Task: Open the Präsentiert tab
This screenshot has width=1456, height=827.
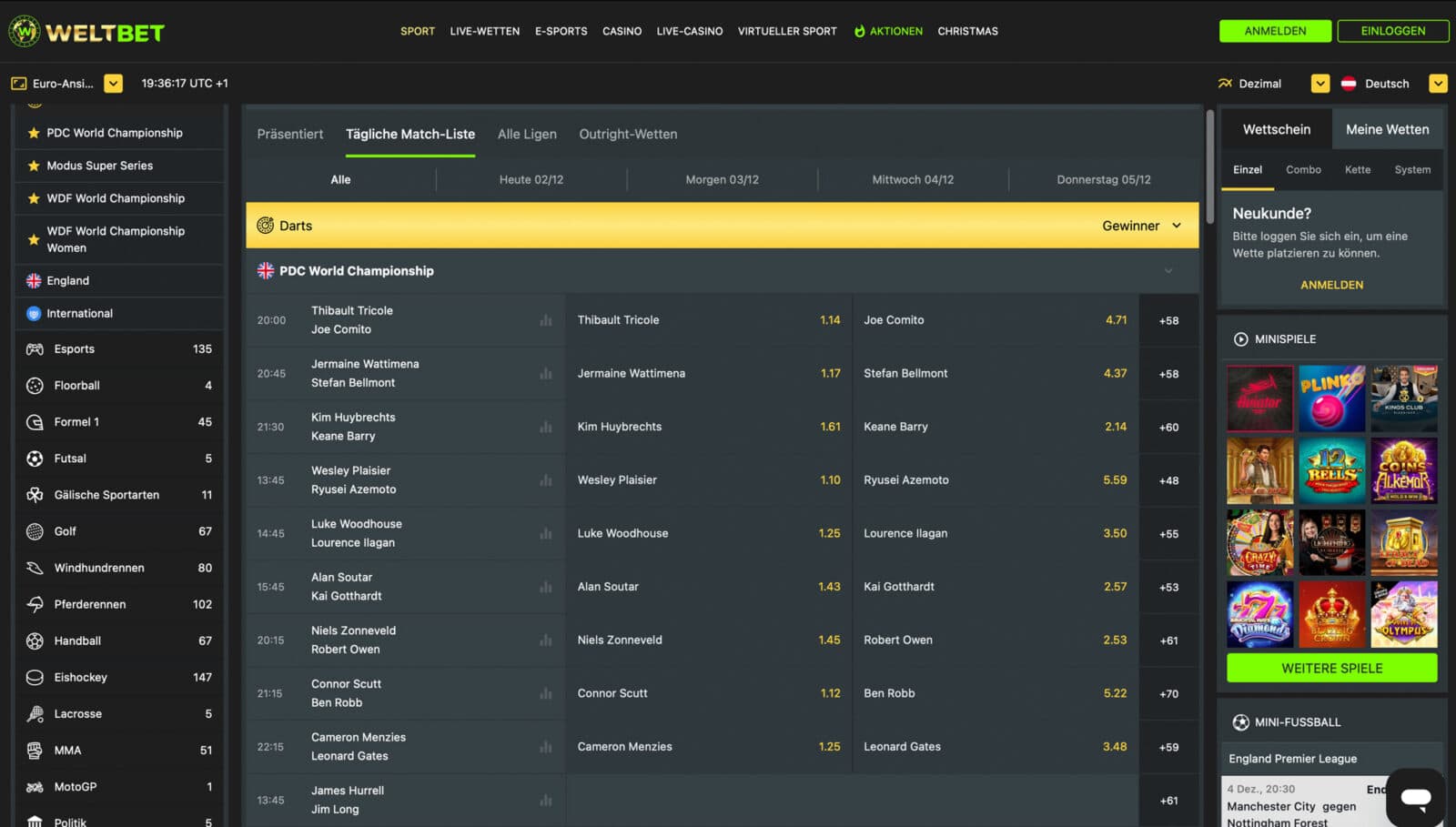Action: (x=289, y=134)
